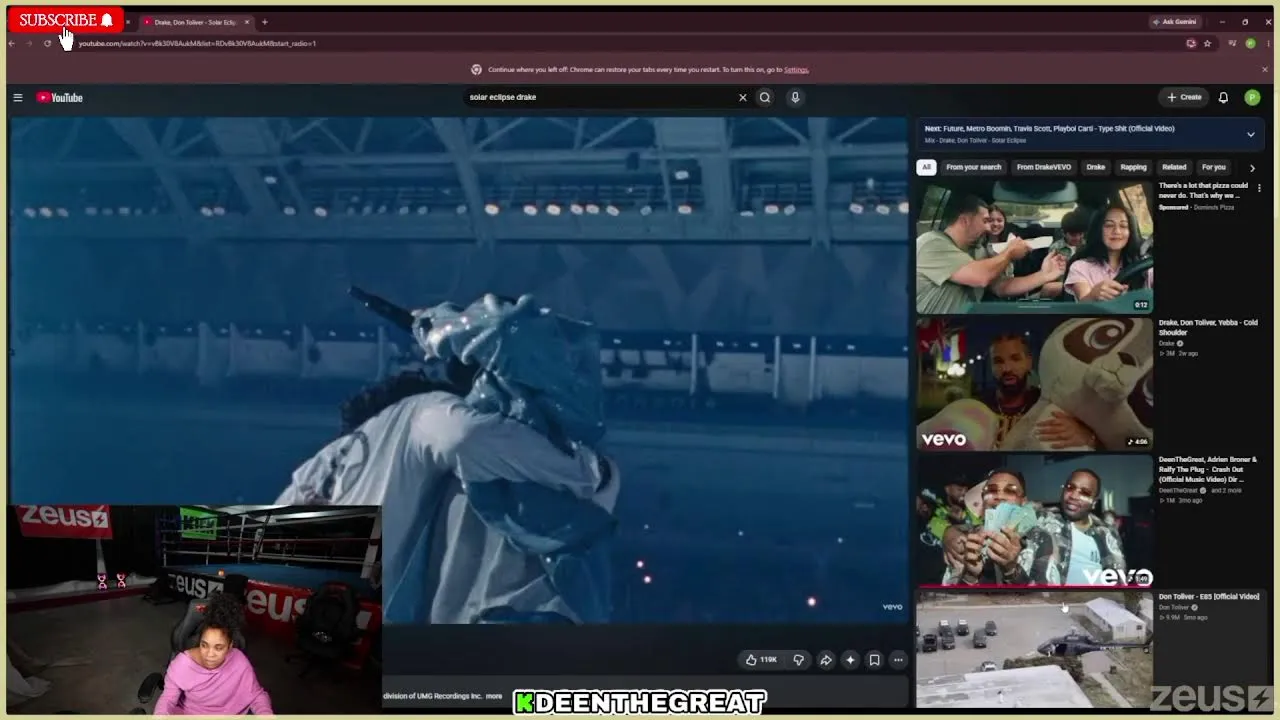Go back with Chrome back arrow
Screen dimensions: 1280x720
coord(12,43)
